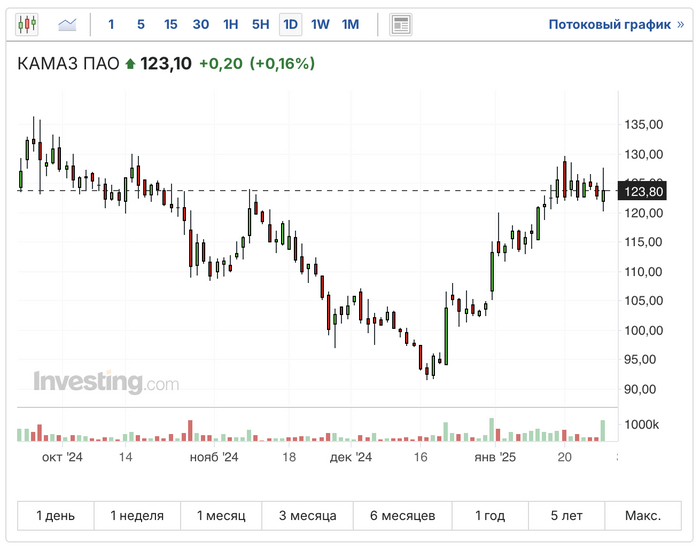This screenshot has width=700, height=551.
Task: Click the 14 date axis label
Action: tap(125, 457)
